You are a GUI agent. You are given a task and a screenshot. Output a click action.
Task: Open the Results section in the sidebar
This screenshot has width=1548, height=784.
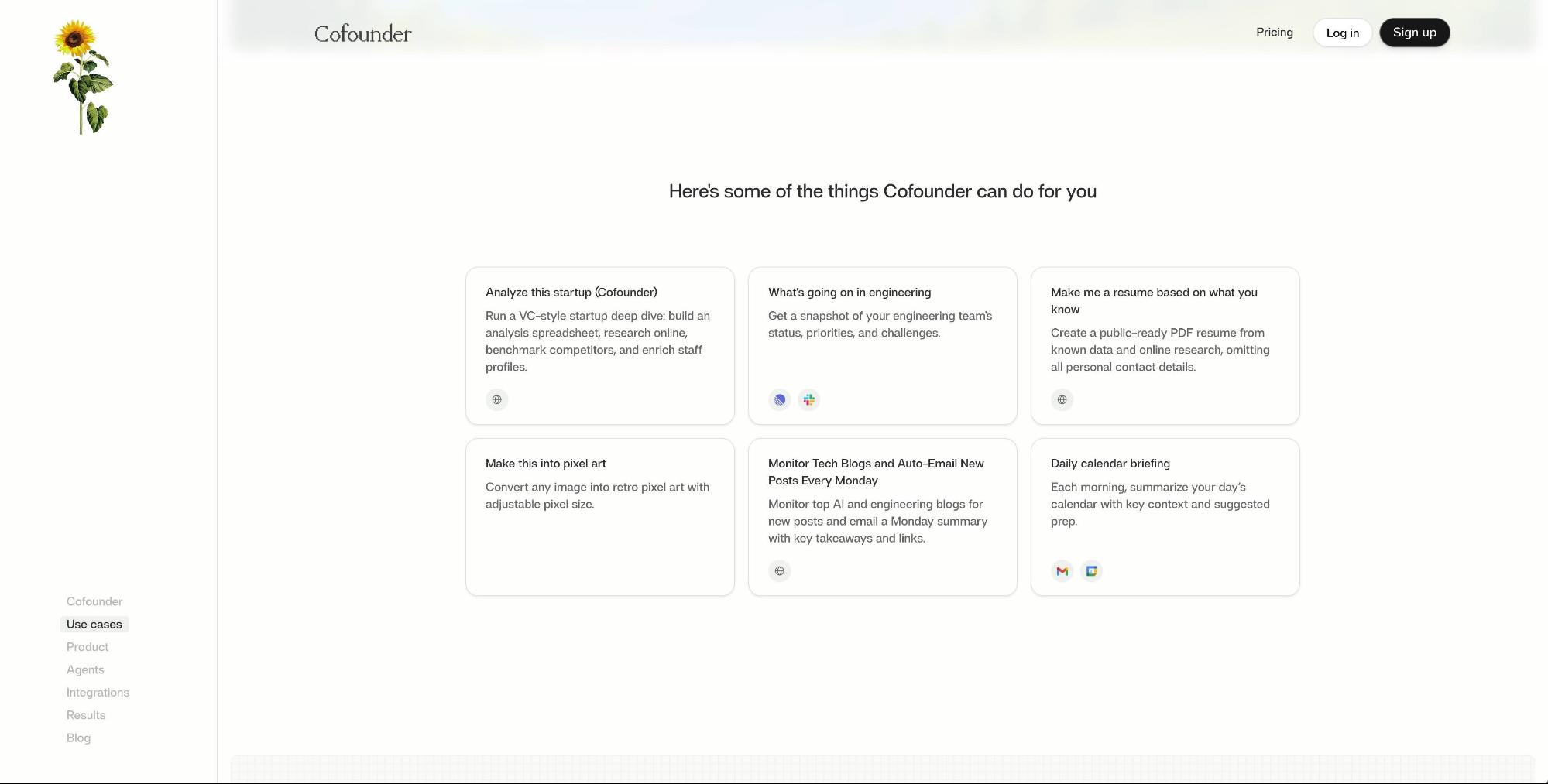point(85,714)
